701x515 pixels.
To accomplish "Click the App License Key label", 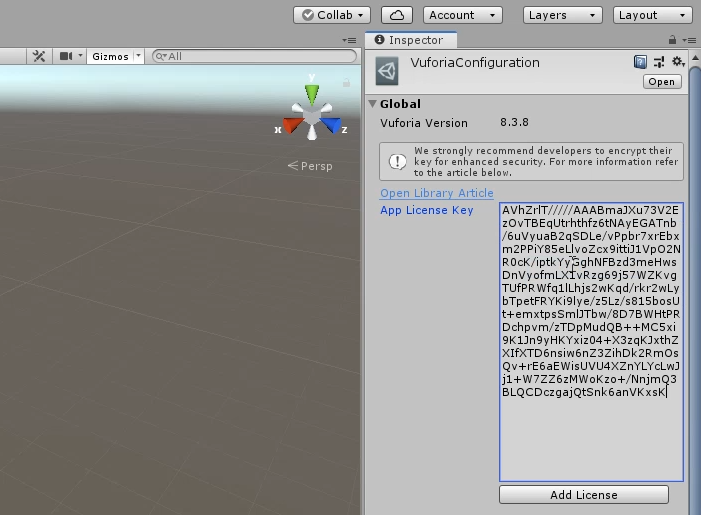I will pos(427,210).
